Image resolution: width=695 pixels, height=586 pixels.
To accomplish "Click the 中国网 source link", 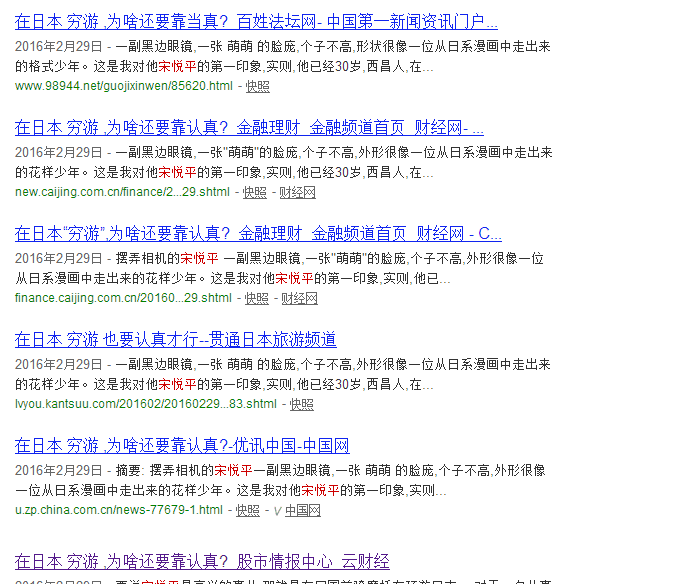I will click(303, 510).
